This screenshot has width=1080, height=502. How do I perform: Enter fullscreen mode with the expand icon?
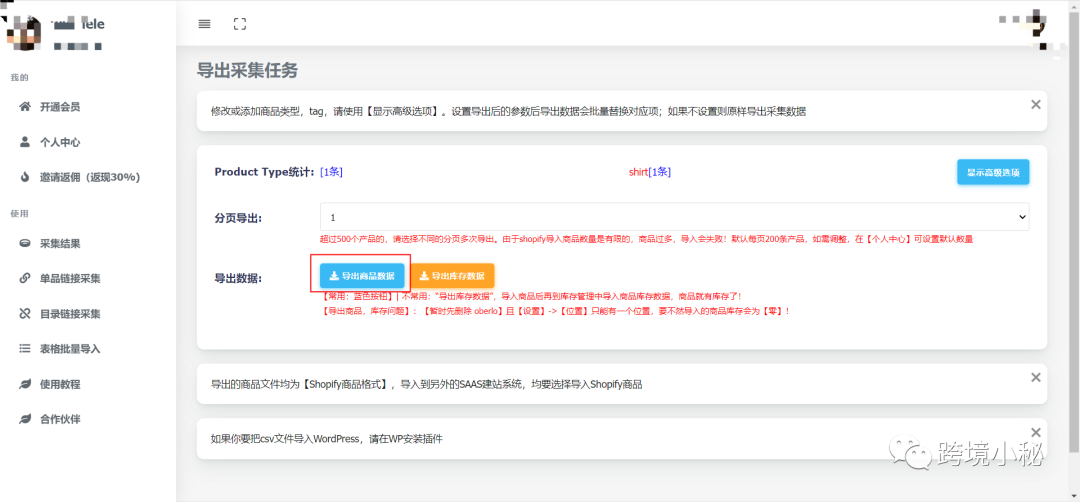coord(240,24)
